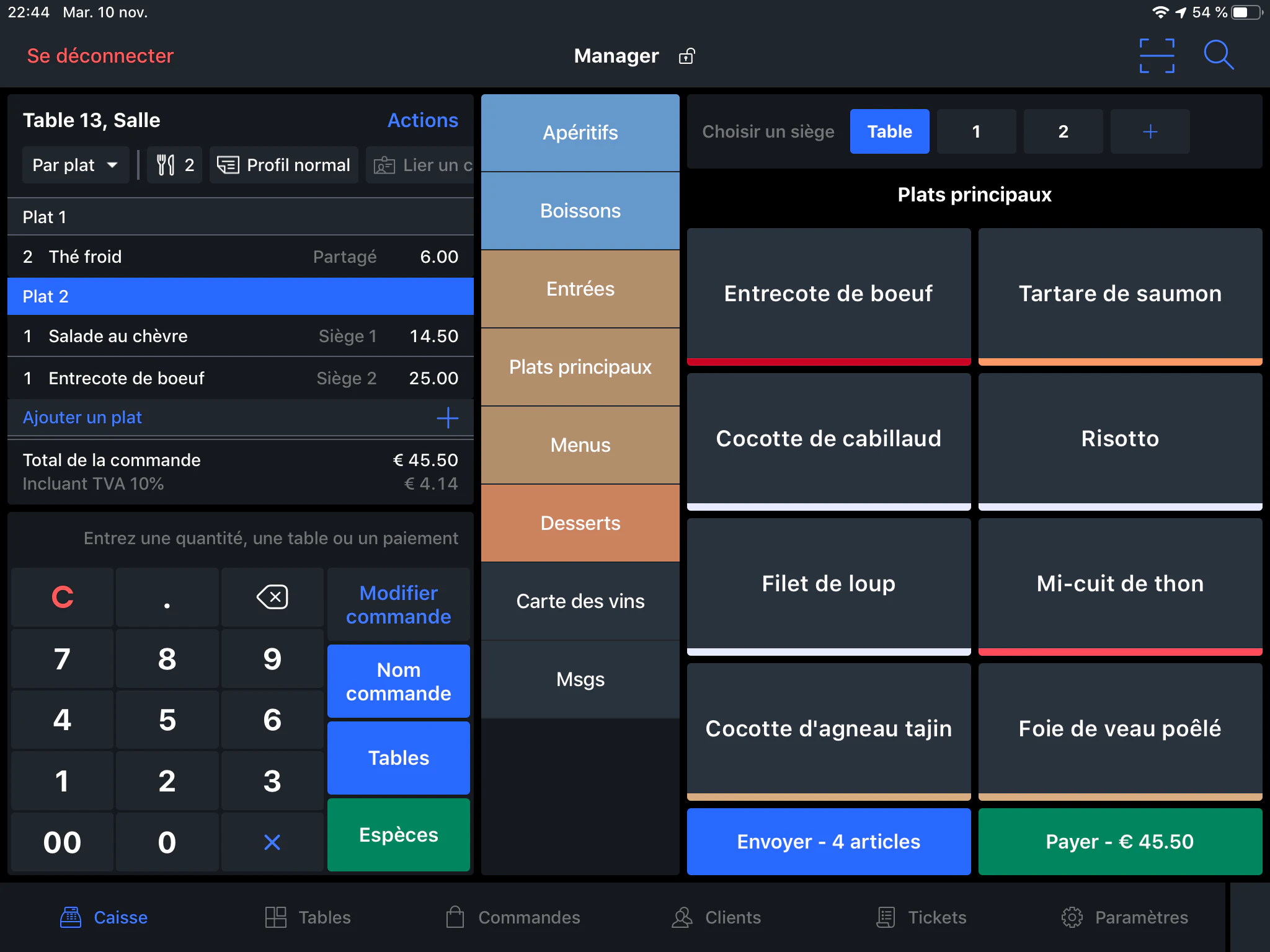The image size is (1270, 952).
Task: Open the search magnifier icon
Action: tap(1219, 55)
